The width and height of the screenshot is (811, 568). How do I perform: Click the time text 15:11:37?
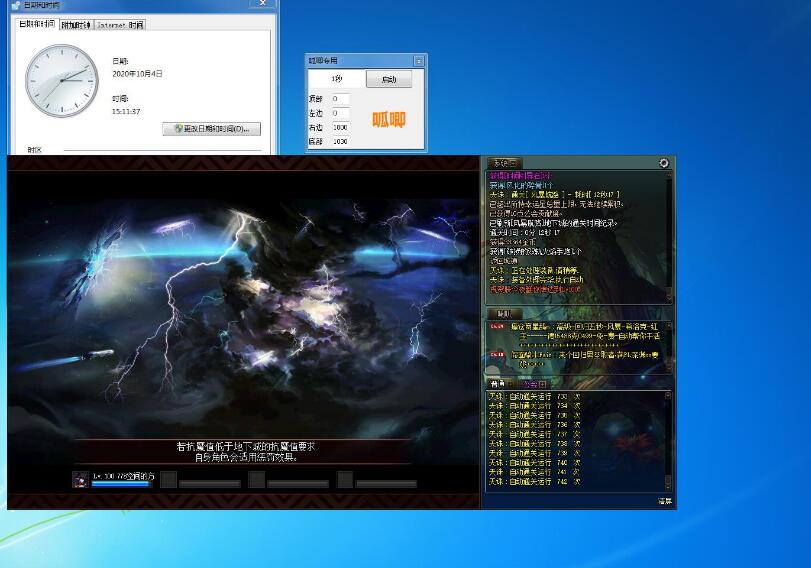point(126,111)
